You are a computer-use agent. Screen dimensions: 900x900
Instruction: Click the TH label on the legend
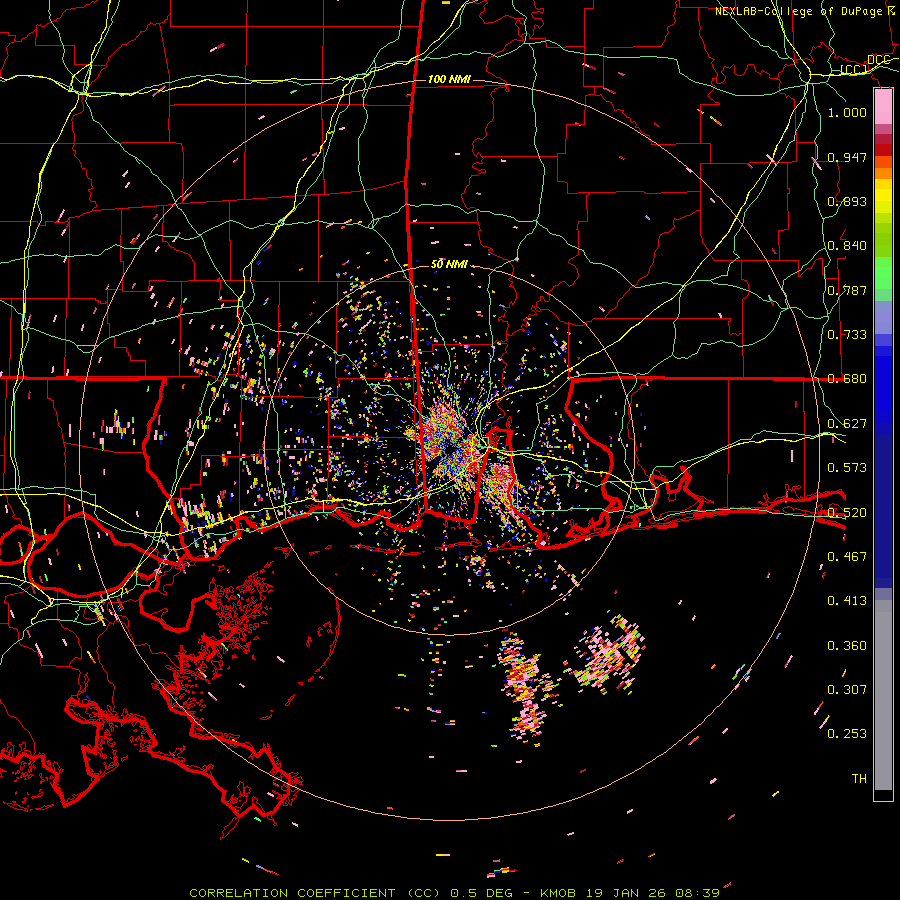pyautogui.click(x=859, y=779)
